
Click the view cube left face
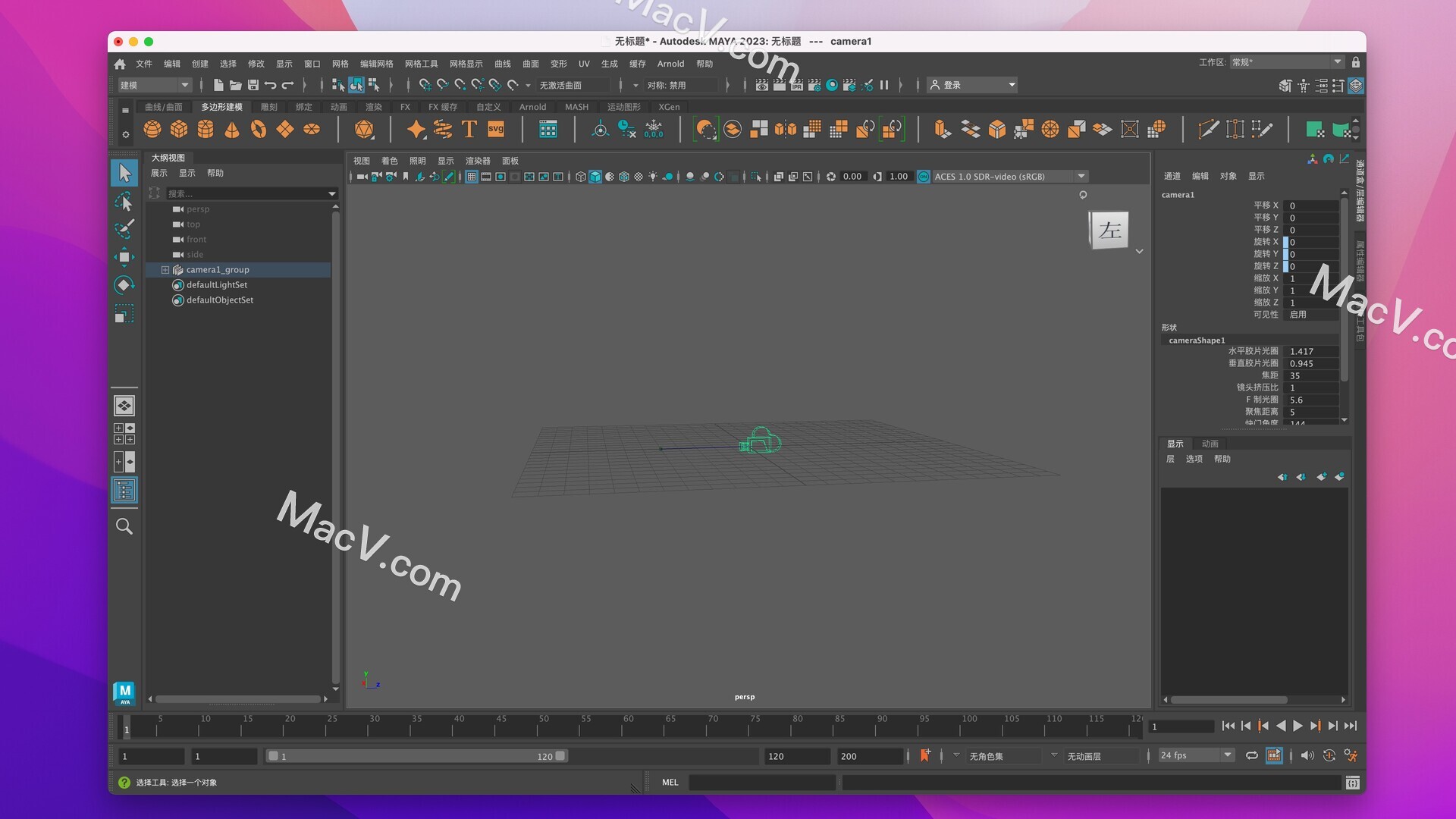click(x=1109, y=230)
